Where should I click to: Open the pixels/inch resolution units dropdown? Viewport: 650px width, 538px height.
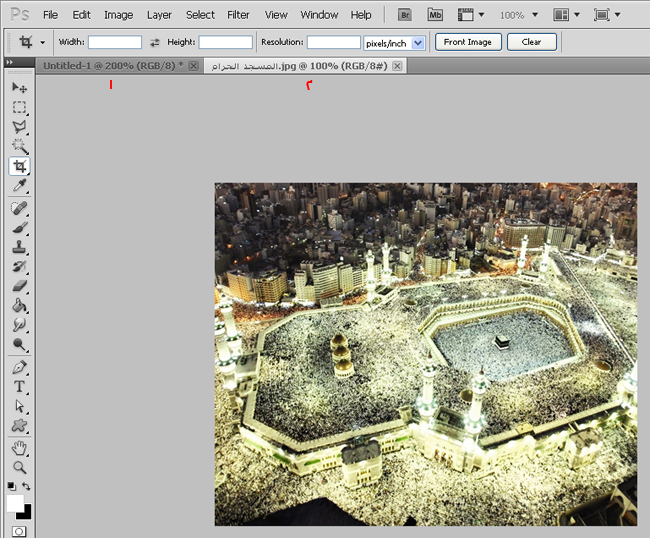click(x=417, y=43)
